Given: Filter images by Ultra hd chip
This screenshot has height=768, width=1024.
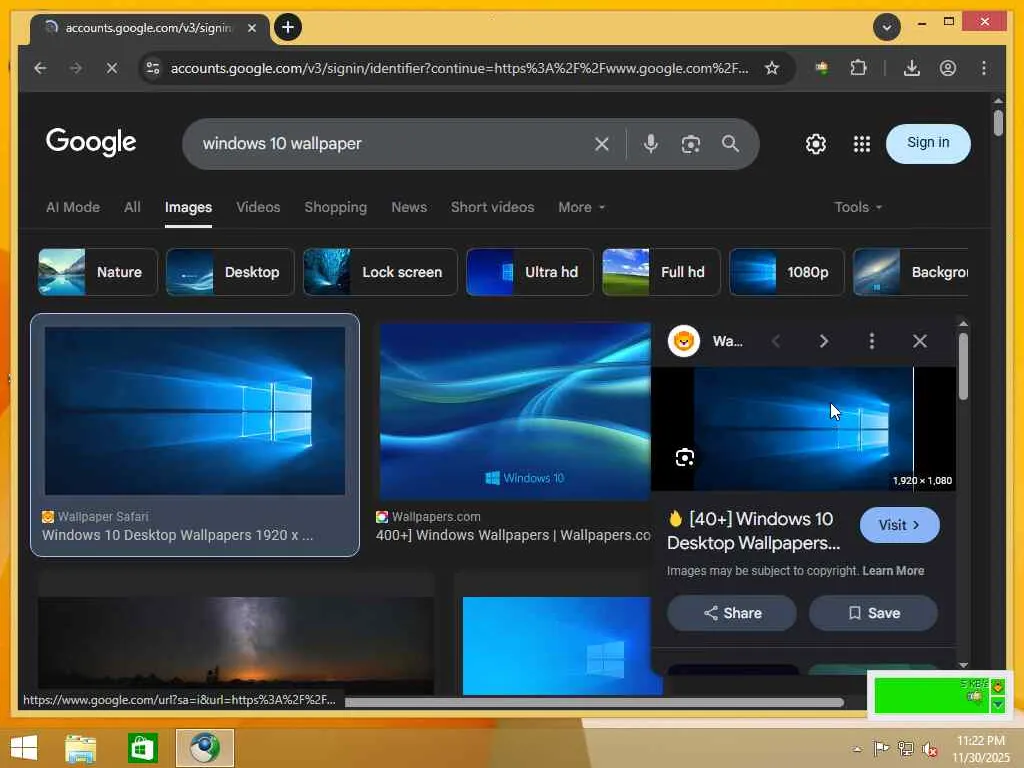Looking at the screenshot, I should 530,272.
